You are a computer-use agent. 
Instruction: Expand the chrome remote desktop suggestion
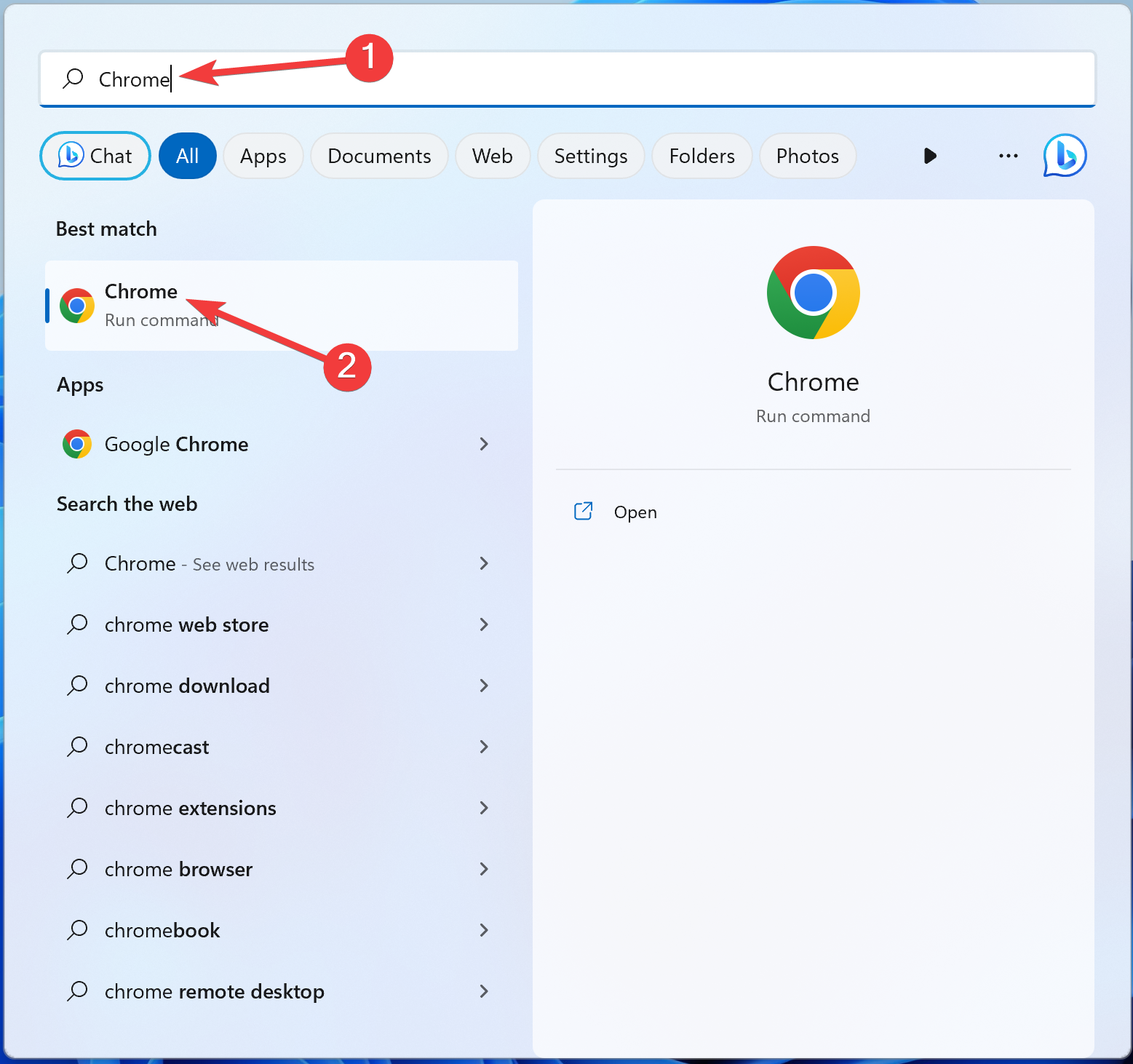484,991
